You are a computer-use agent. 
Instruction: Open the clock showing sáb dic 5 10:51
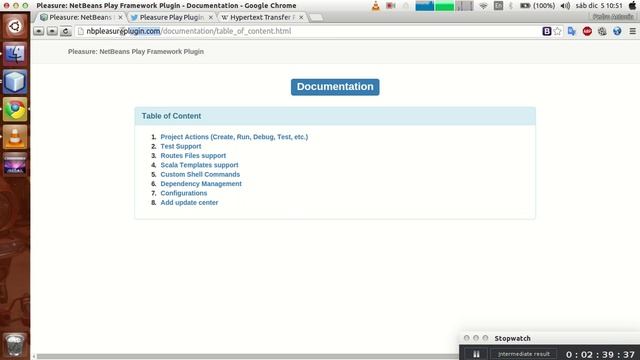tap(599, 6)
